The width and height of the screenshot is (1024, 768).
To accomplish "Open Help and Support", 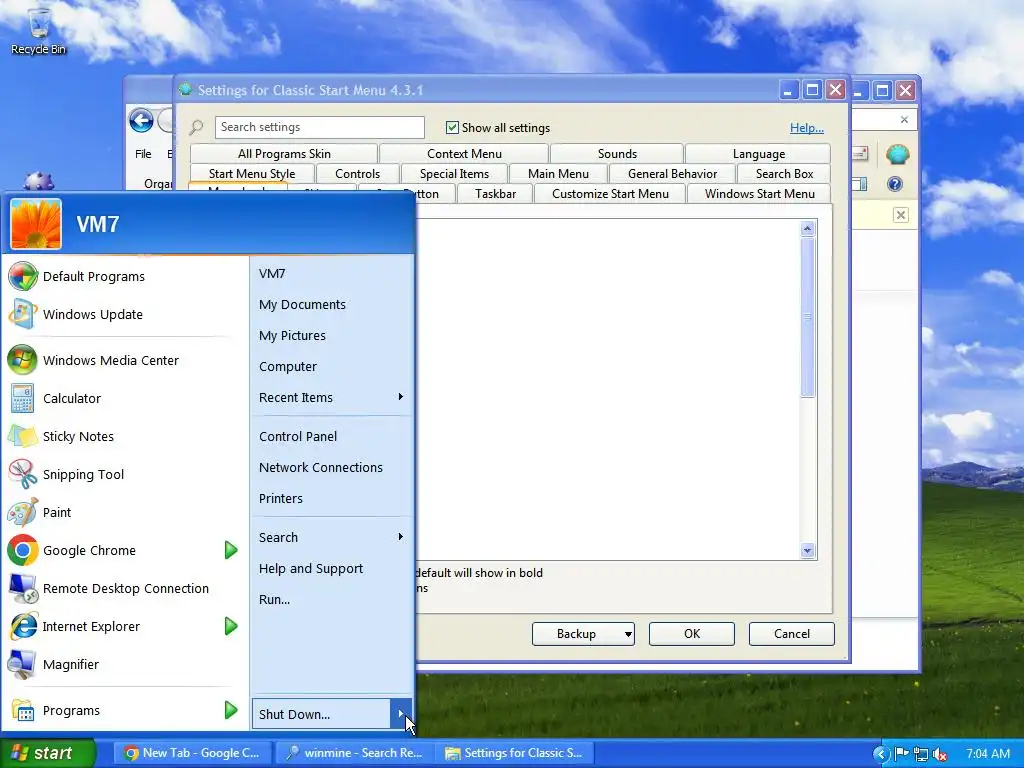I will click(x=332, y=568).
